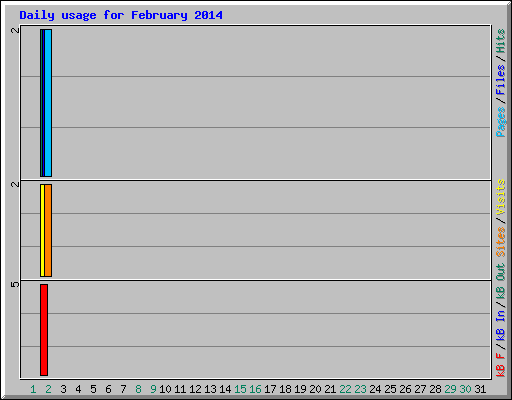Click green day label 16 on the date axis
Screen dimensions: 512x400
click(255, 389)
